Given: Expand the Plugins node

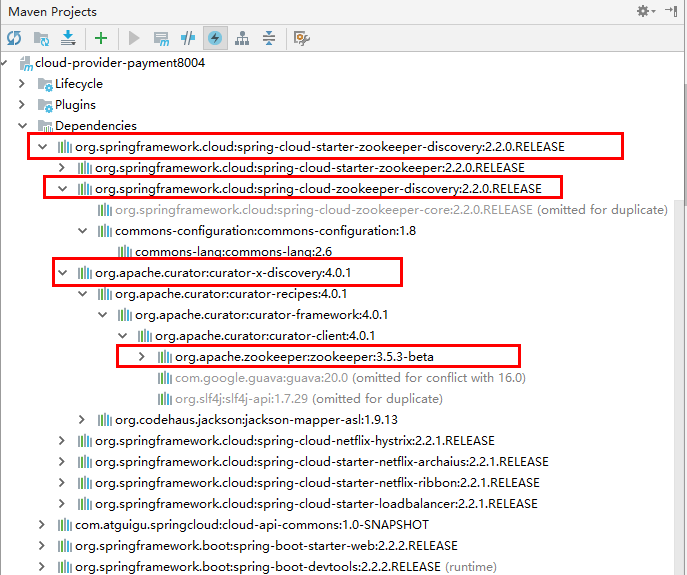Looking at the screenshot, I should pyautogui.click(x=22, y=104).
